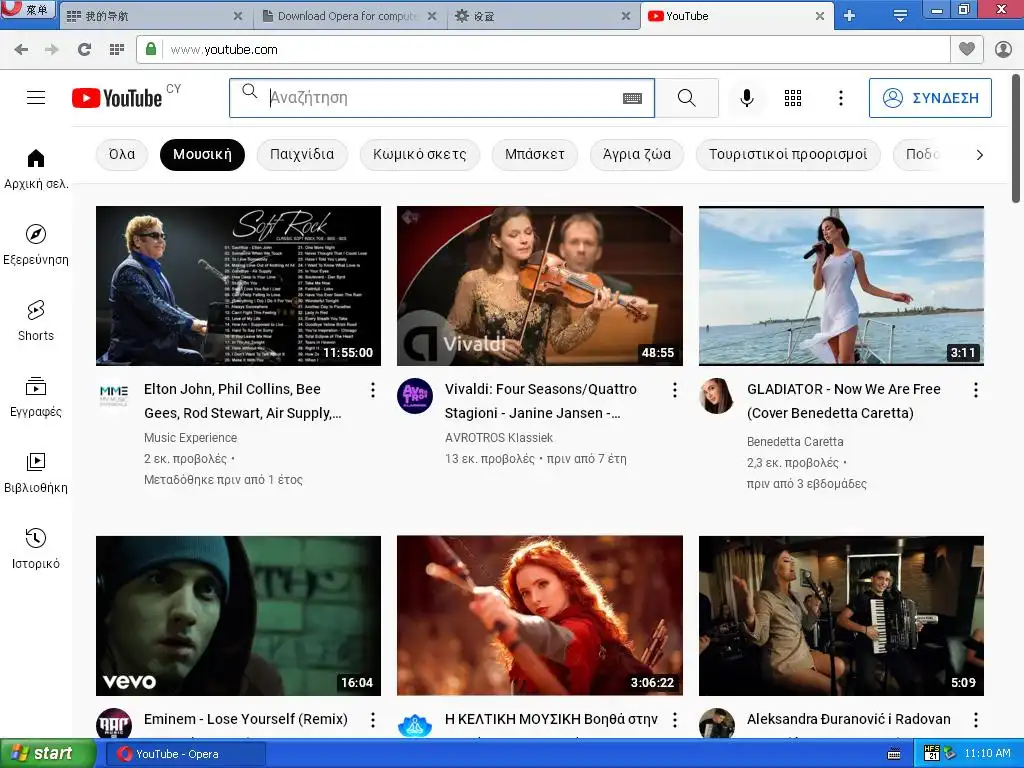This screenshot has height=768, width=1024.
Task: Open options menu for ΚΕΛΤΙΚΗ ΜΟΥΣΙΚΗ video
Action: (675, 720)
